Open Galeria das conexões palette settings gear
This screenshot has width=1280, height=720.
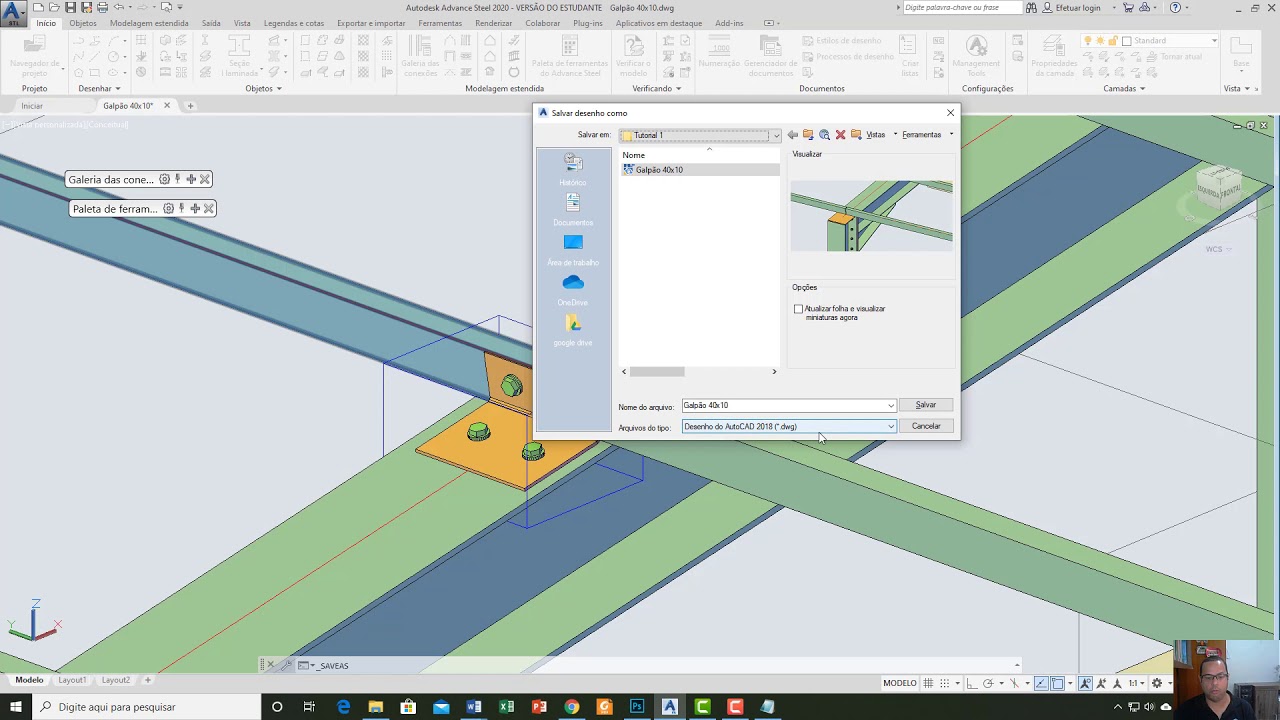[164, 179]
